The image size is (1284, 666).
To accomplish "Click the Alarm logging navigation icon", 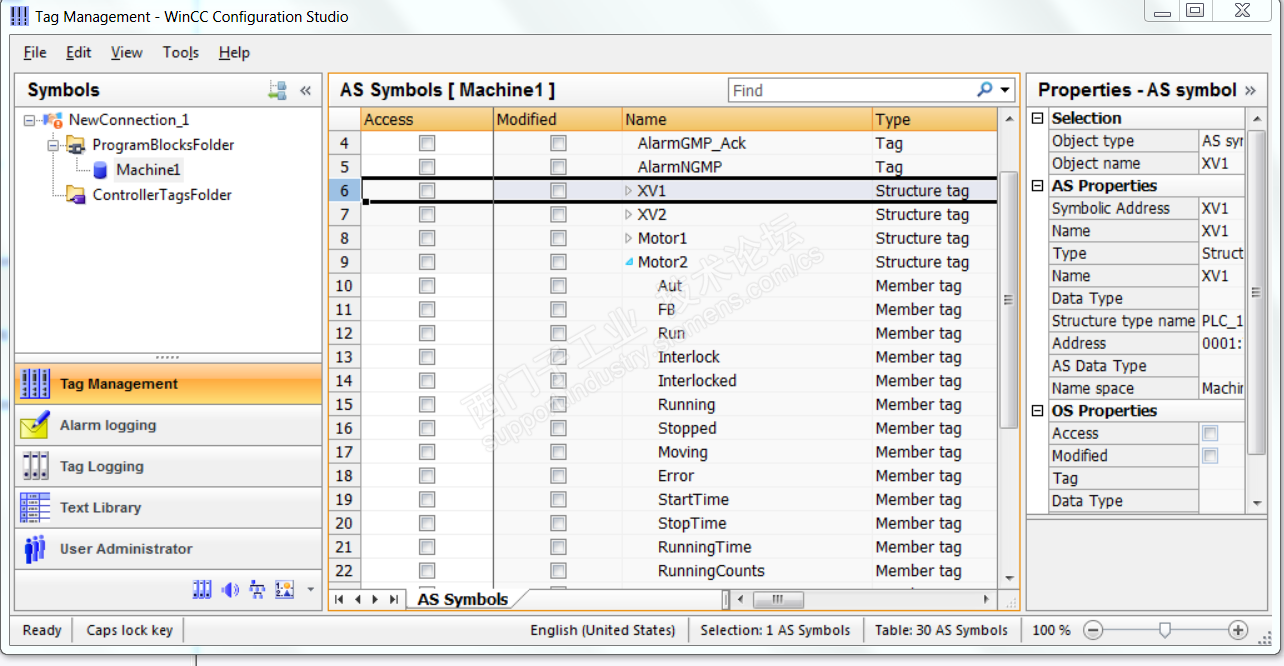I will [35, 425].
